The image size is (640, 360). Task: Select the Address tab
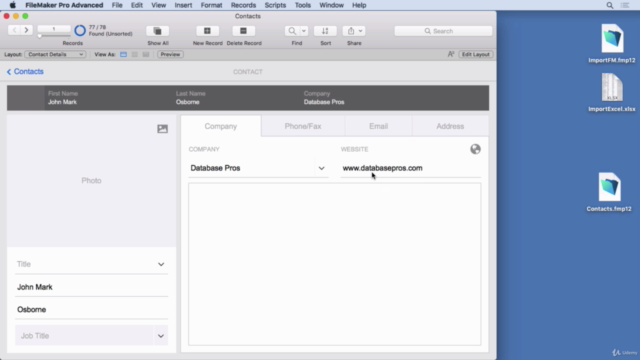point(450,126)
